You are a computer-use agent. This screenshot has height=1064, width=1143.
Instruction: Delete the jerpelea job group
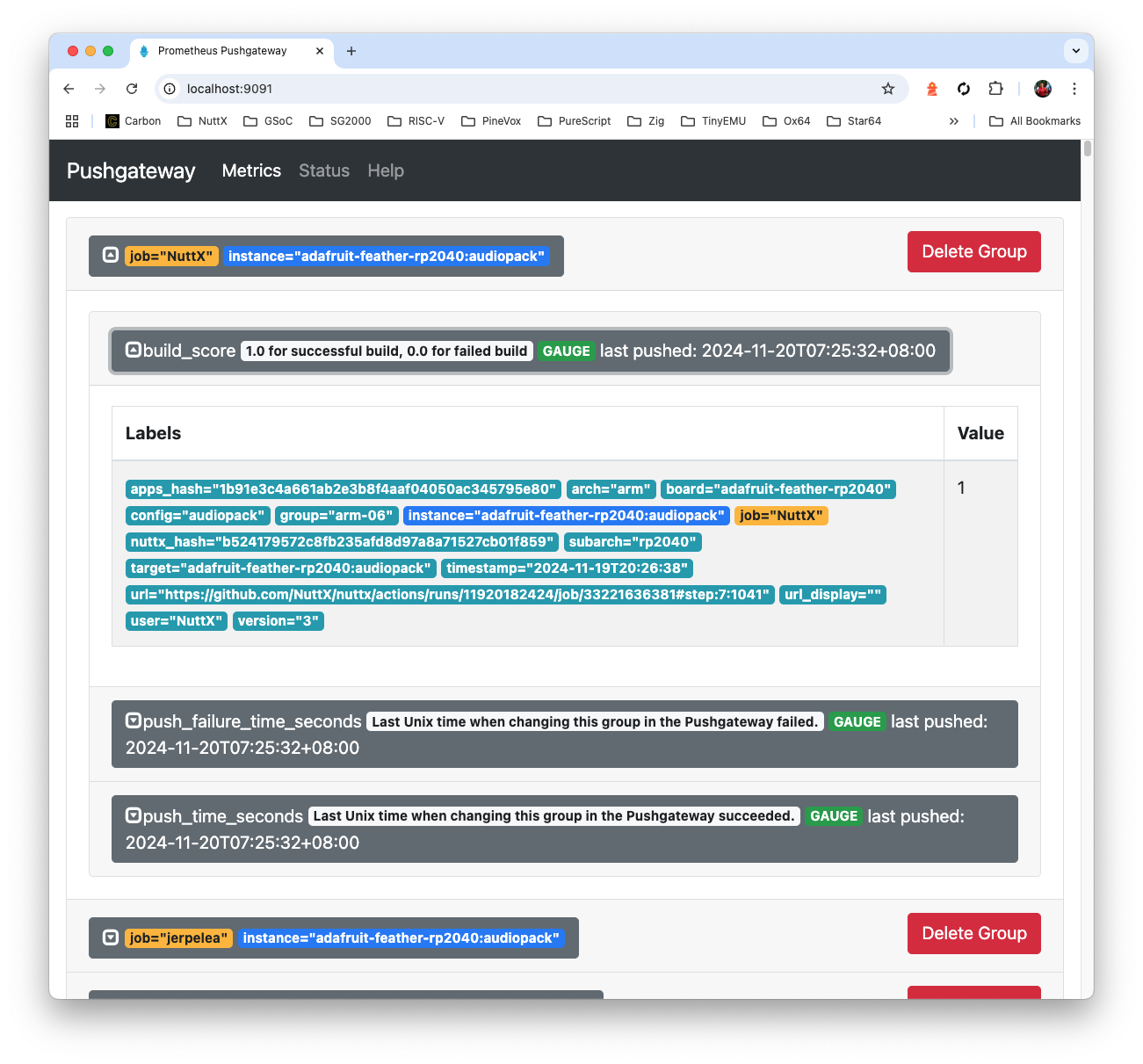(x=973, y=933)
